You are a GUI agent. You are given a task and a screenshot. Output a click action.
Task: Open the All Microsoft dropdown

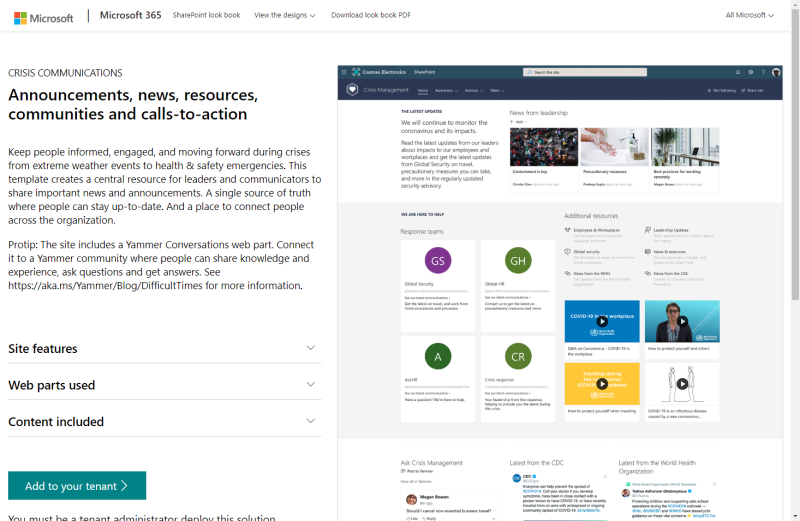(749, 15)
